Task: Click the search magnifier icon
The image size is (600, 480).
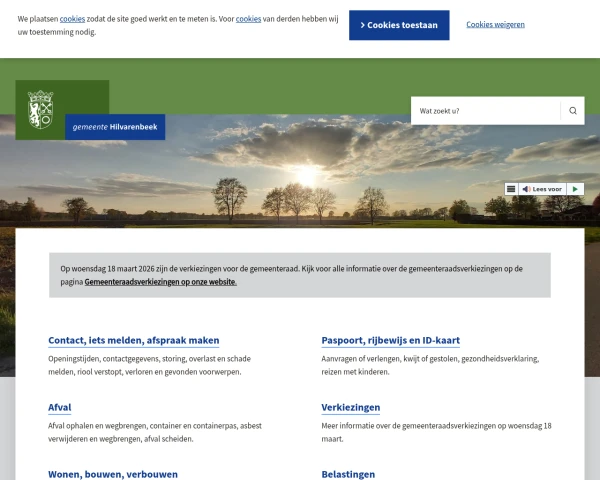Action: [572, 111]
